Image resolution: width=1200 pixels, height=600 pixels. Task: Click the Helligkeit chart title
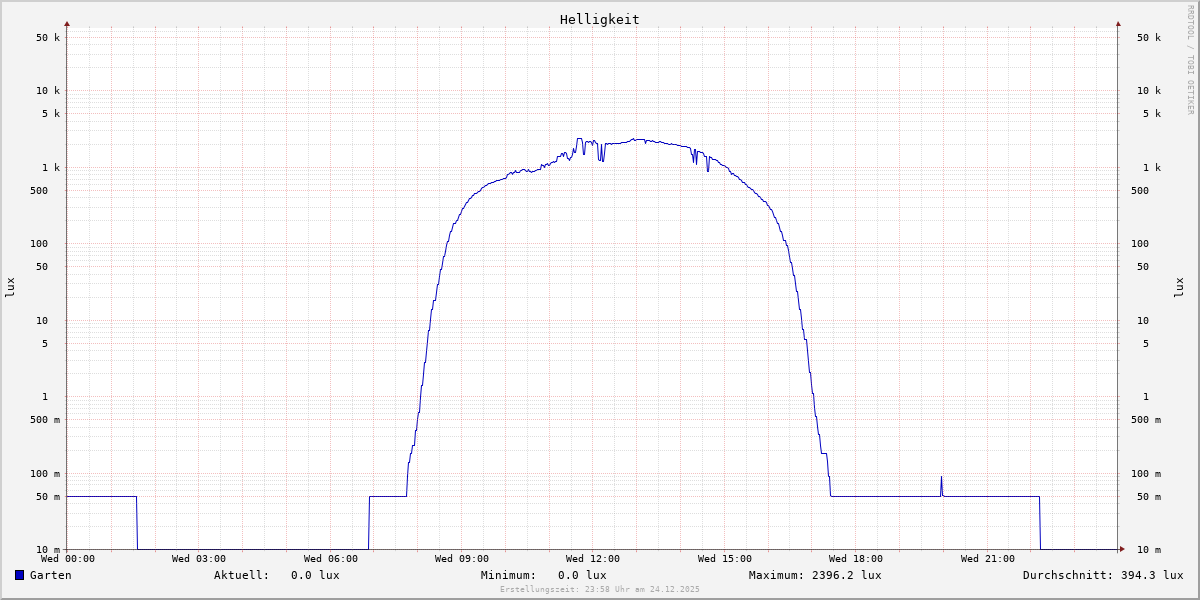click(599, 19)
